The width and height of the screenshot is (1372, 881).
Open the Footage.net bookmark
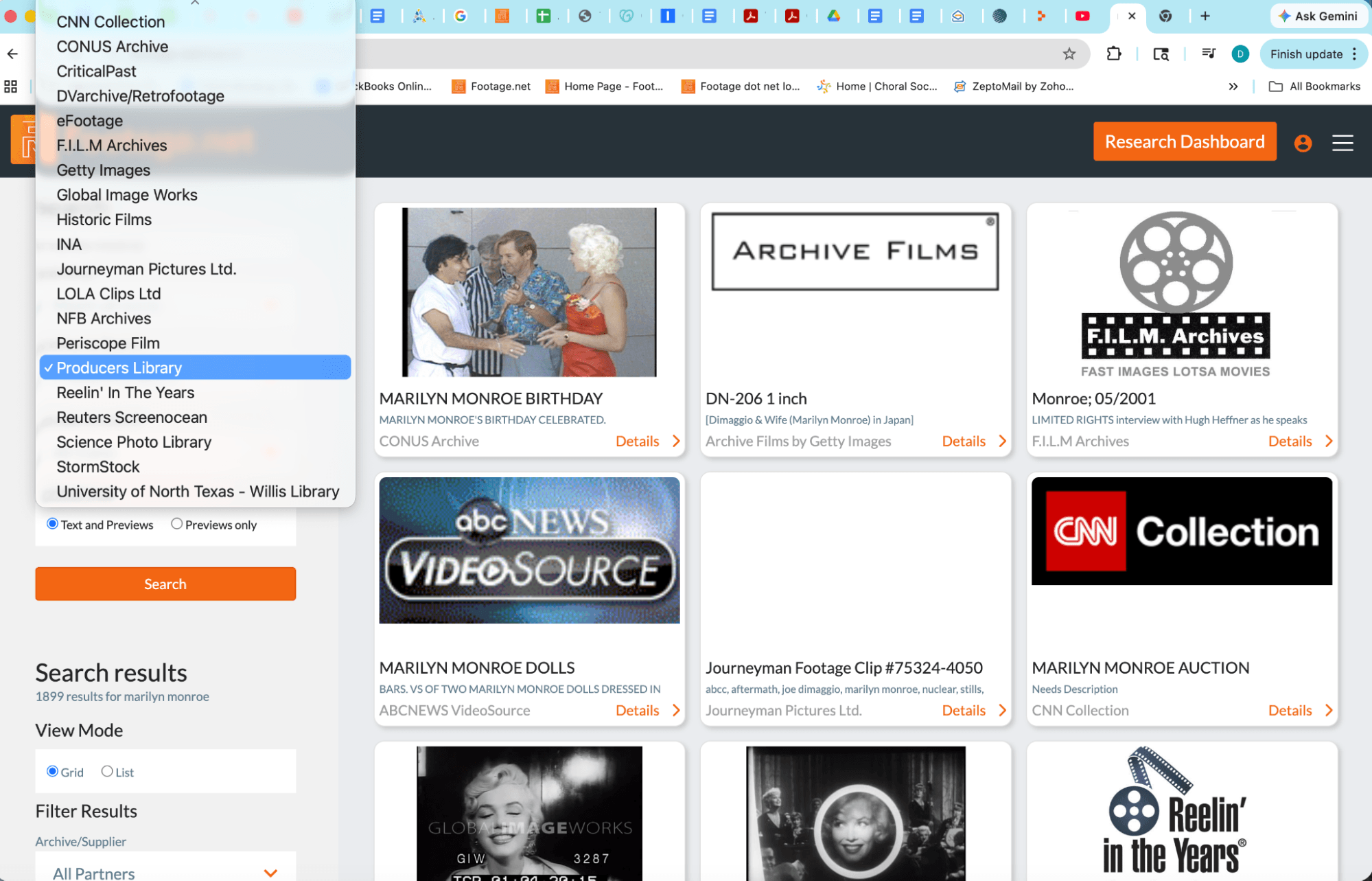[x=491, y=87]
